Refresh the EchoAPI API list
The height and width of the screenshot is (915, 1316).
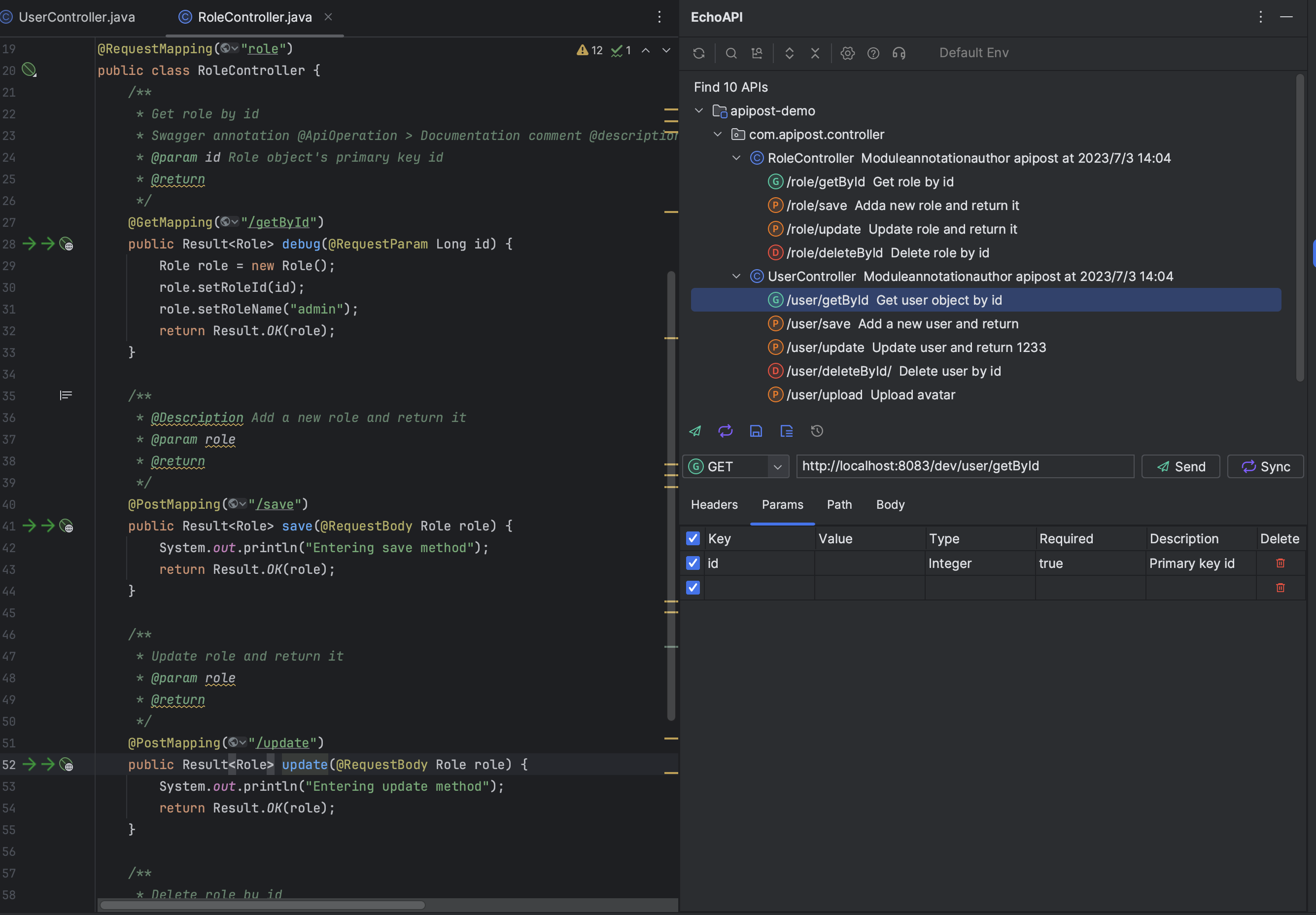(699, 53)
